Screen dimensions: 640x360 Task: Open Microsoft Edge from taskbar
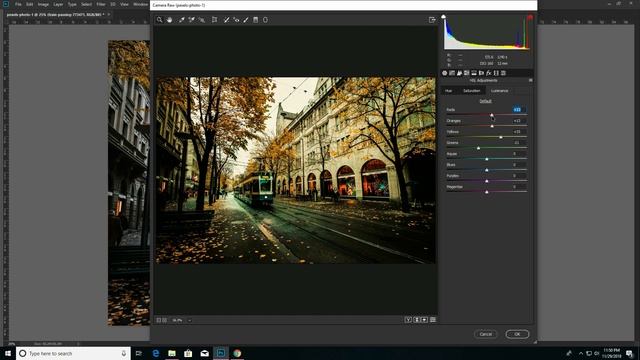pos(156,353)
